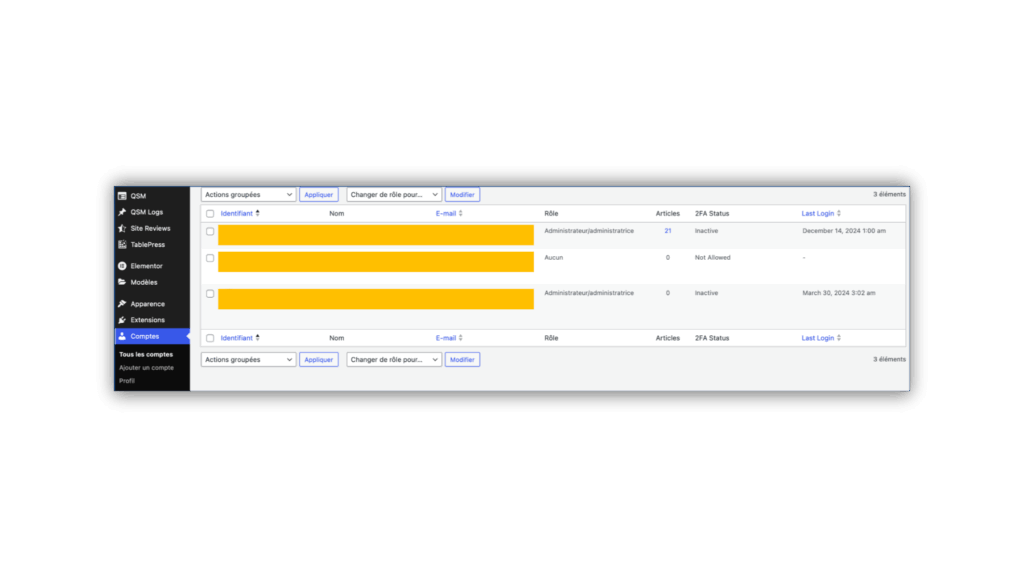Click the Rôle column header at top
Image resolution: width=1024 pixels, height=578 pixels.
551,214
